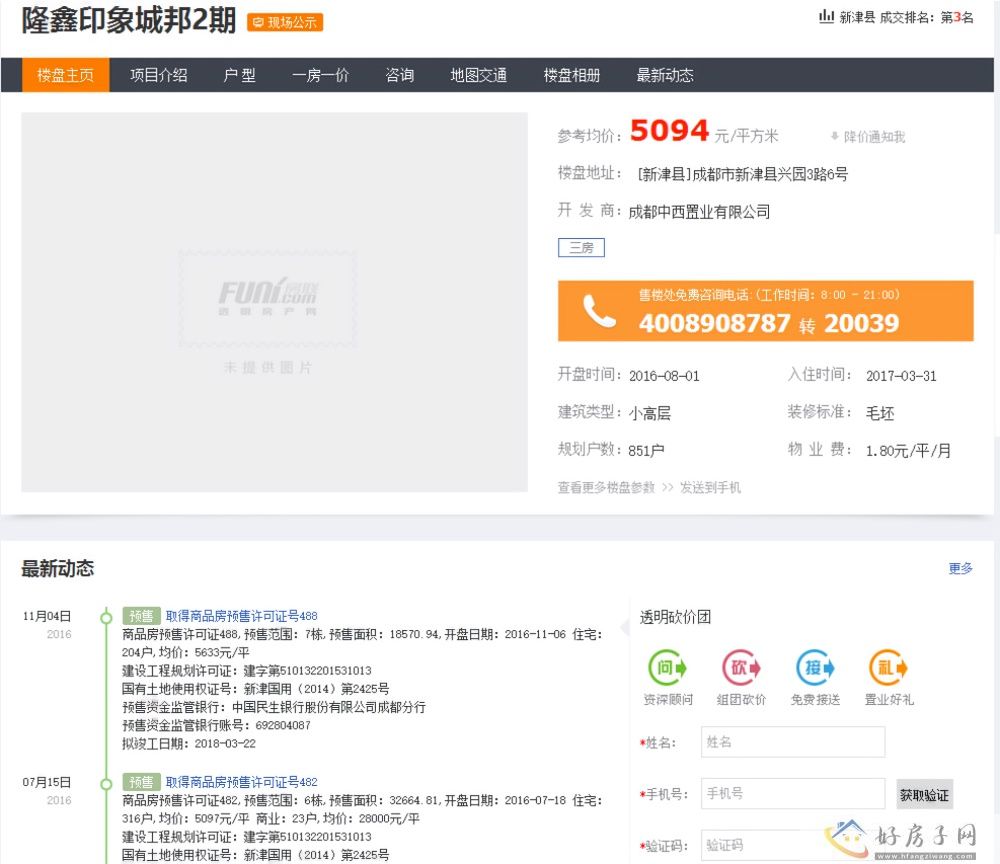Switch to 项目介绍 tab
This screenshot has height=864, width=1000.
click(x=159, y=75)
